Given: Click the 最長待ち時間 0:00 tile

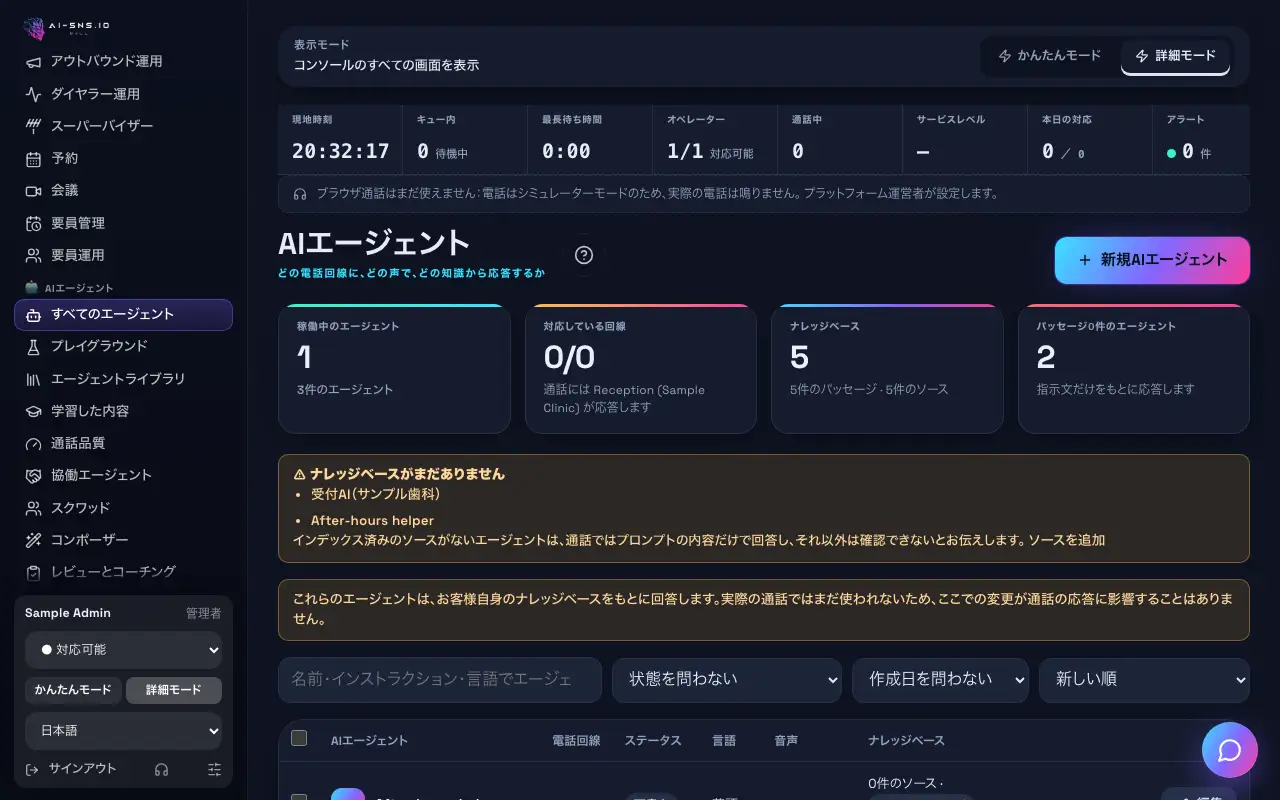Looking at the screenshot, I should 590,140.
